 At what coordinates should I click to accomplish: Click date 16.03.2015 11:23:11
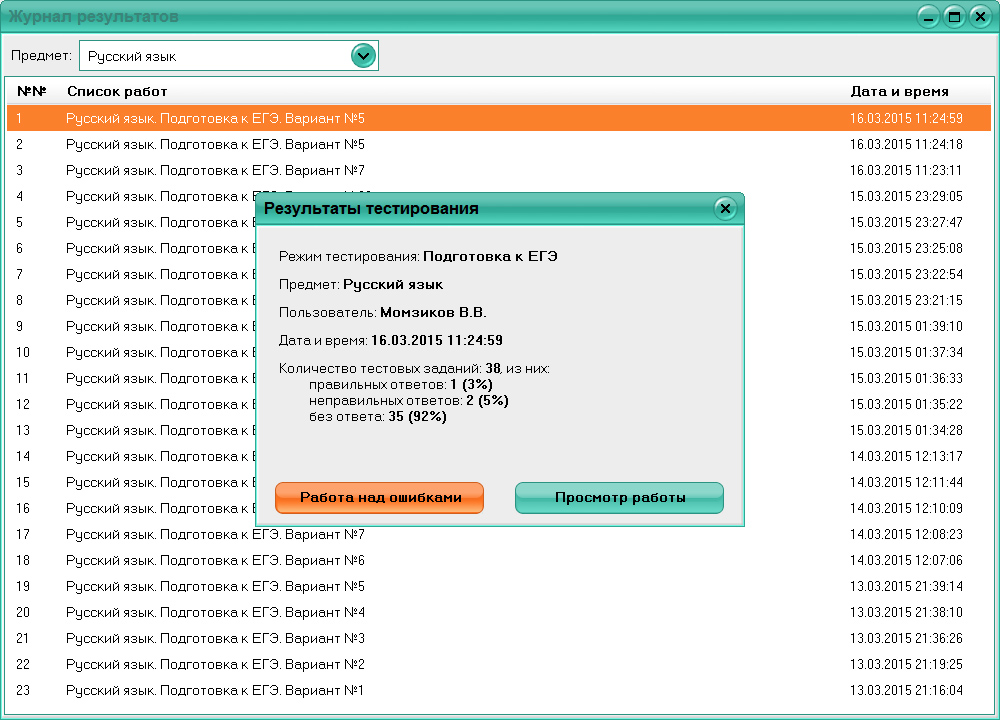click(x=906, y=170)
